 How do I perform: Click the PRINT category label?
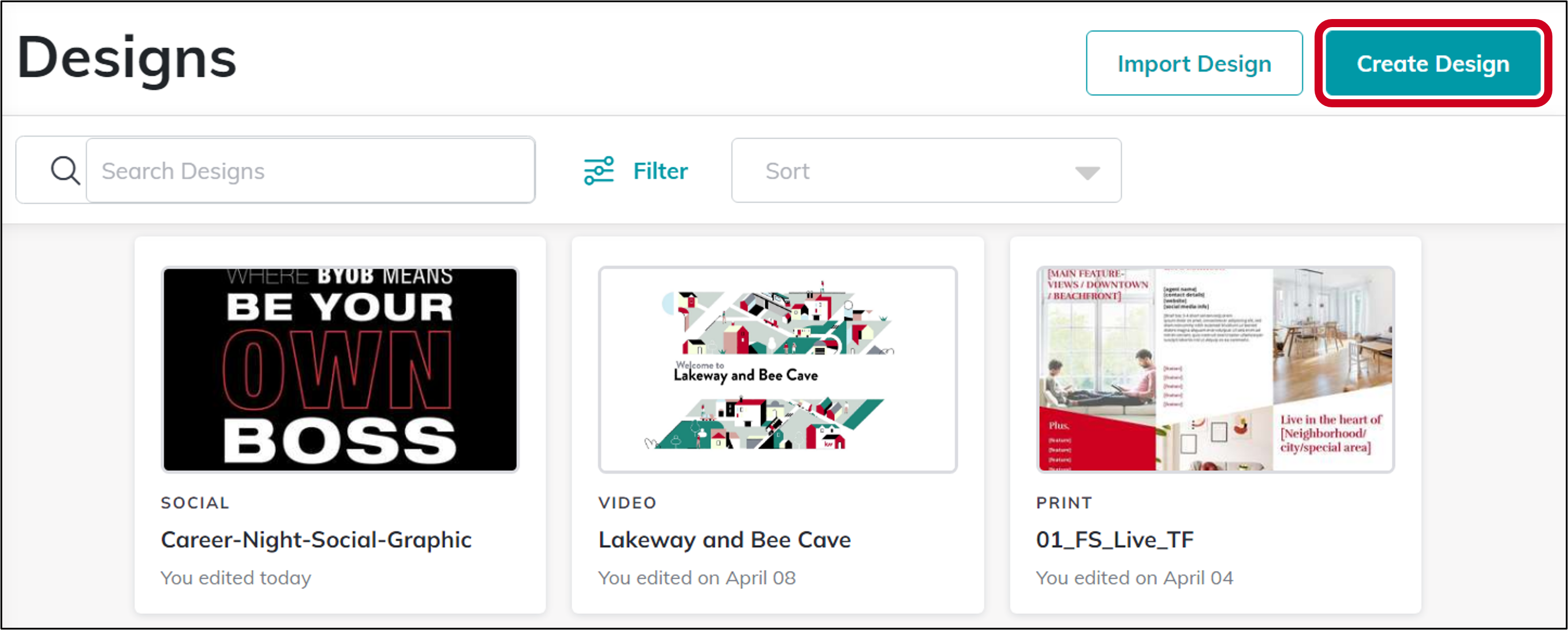pyautogui.click(x=1064, y=503)
